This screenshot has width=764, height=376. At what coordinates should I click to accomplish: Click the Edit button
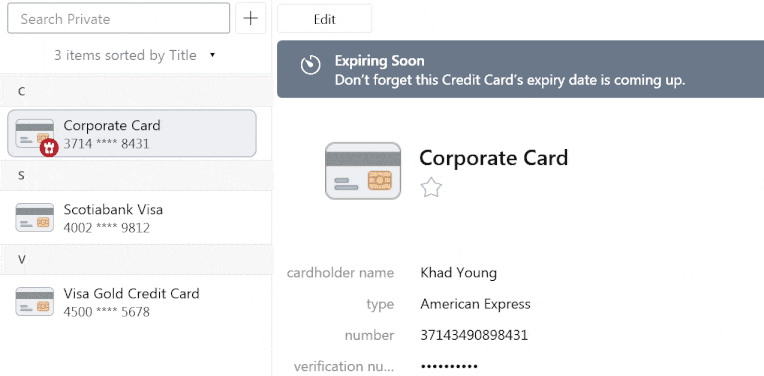325,19
